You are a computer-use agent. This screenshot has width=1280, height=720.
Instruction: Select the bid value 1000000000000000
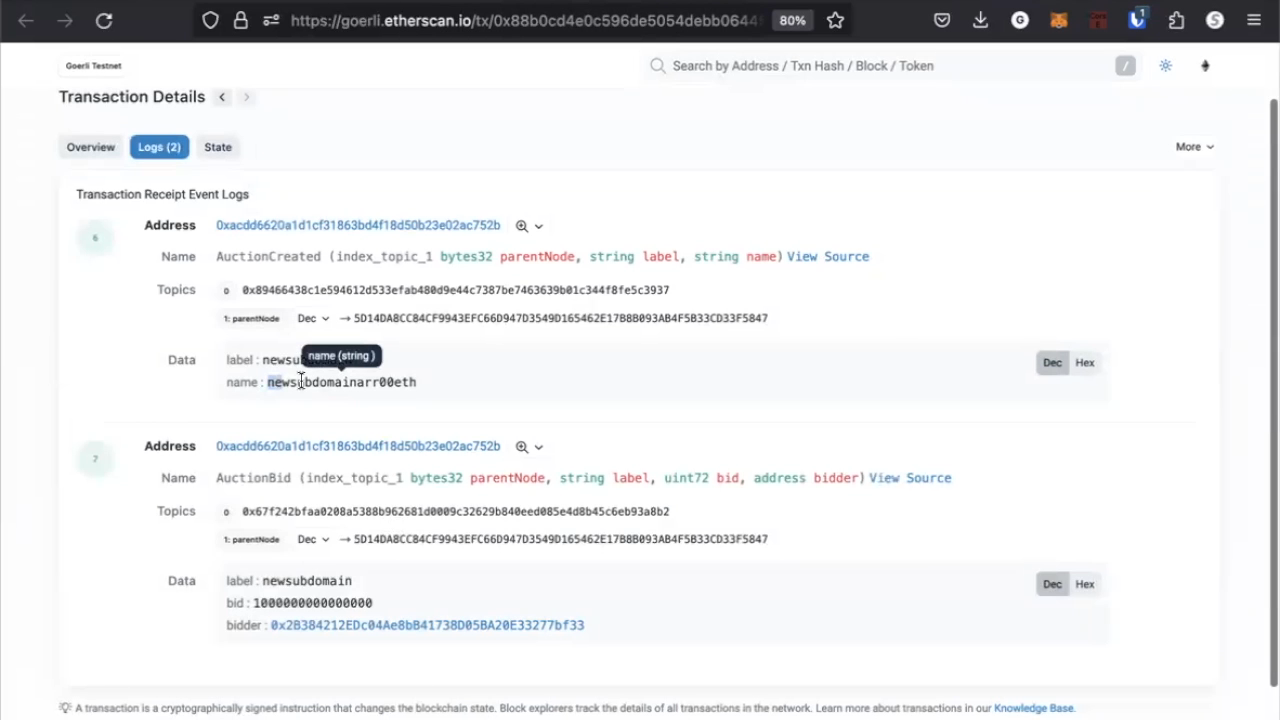pos(312,603)
